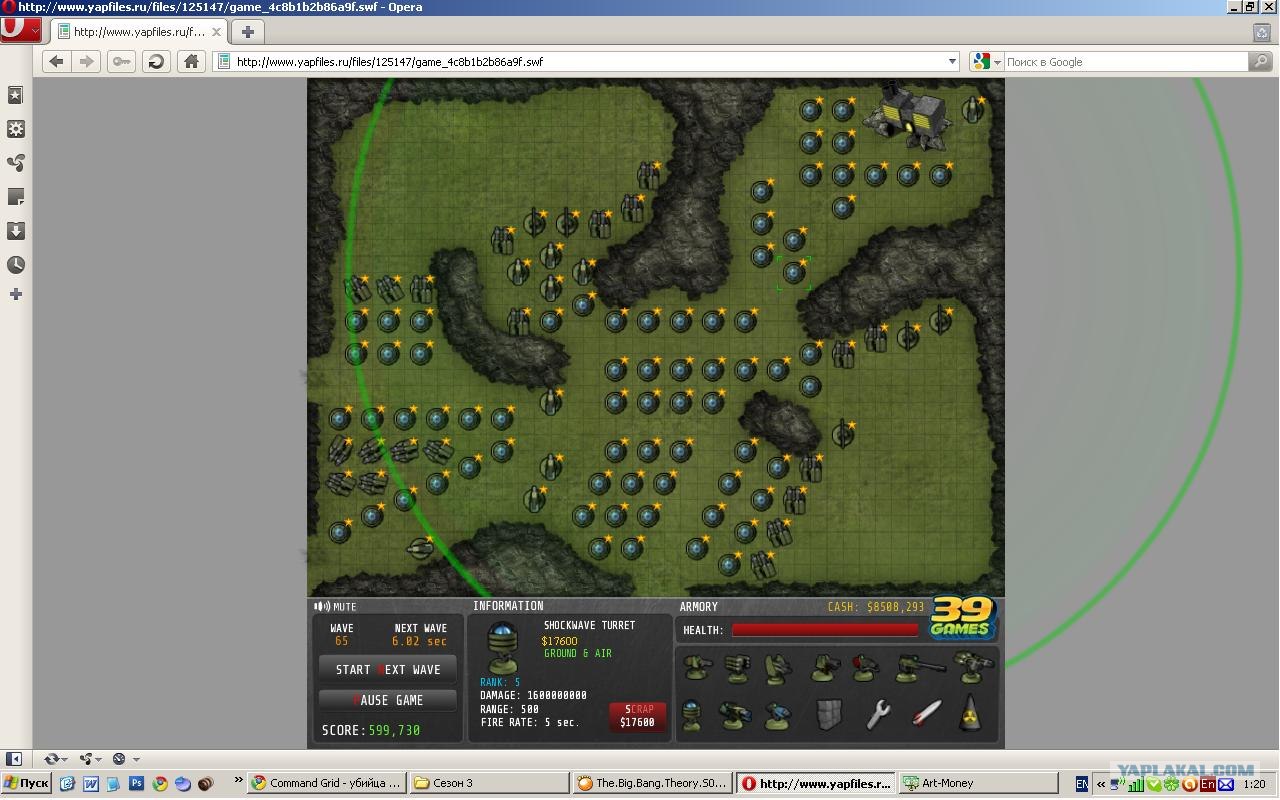Switch to Command Grid Chrome window in the taskbar

pos(328,783)
